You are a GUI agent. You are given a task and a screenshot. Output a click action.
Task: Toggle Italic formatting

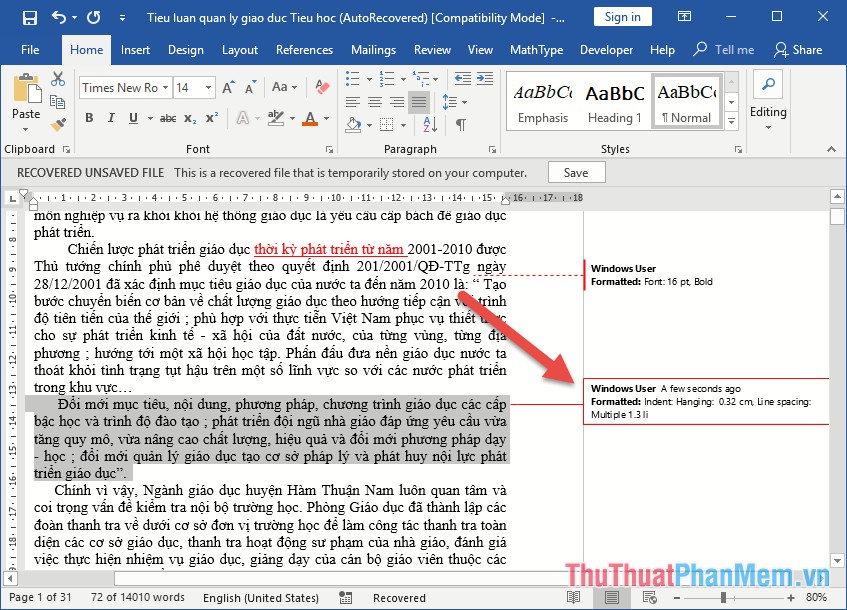[111, 118]
